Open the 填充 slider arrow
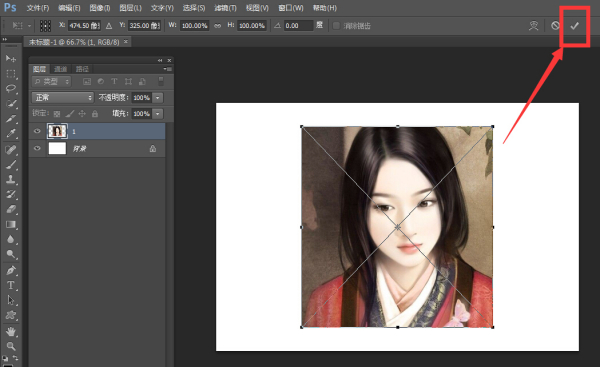 pos(158,114)
